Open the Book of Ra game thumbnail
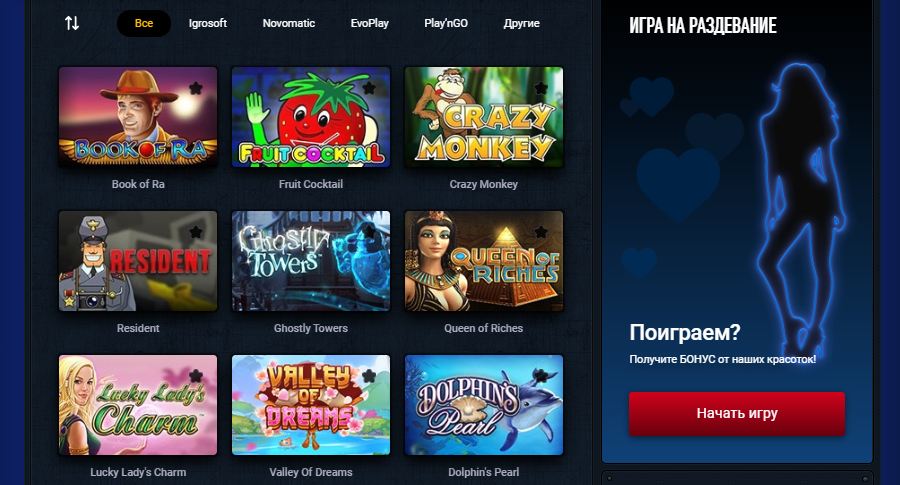Image resolution: width=900 pixels, height=485 pixels. tap(138, 117)
